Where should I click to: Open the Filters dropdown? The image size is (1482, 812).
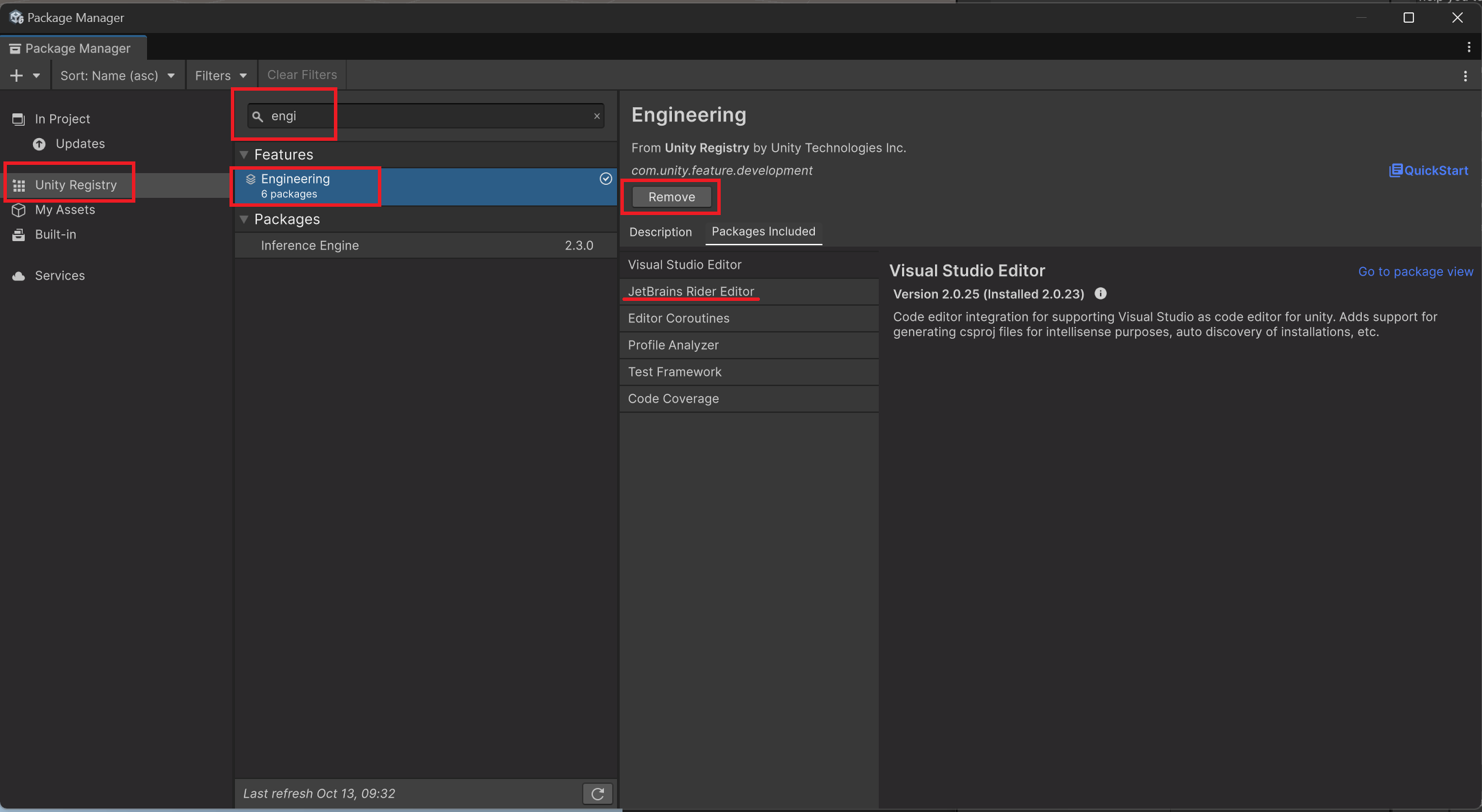click(x=221, y=76)
